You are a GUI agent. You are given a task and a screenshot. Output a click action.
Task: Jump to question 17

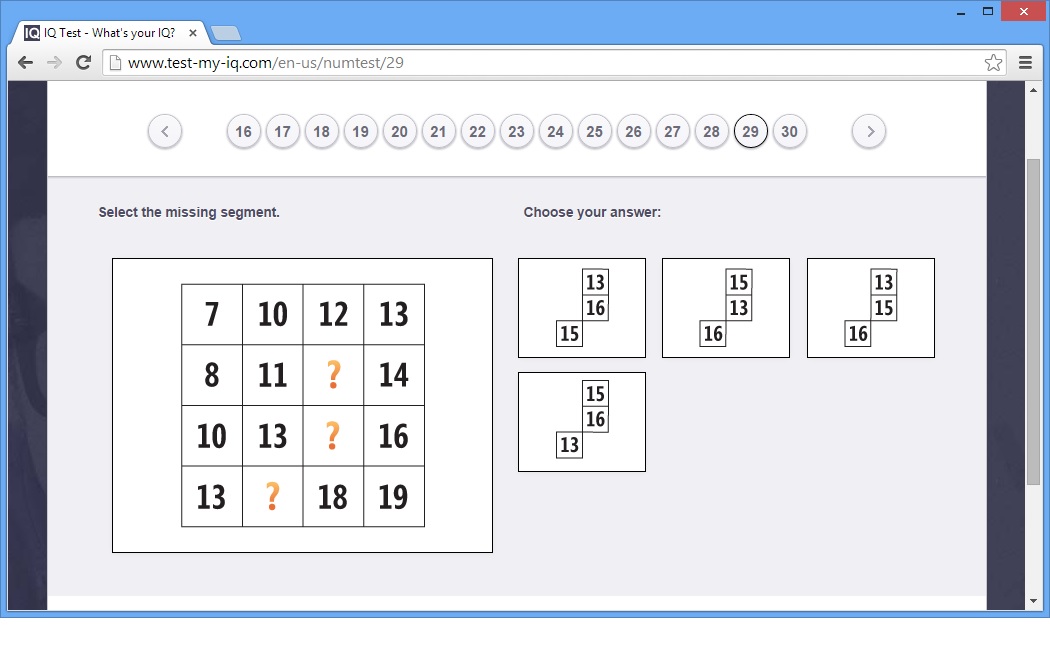[x=283, y=131]
